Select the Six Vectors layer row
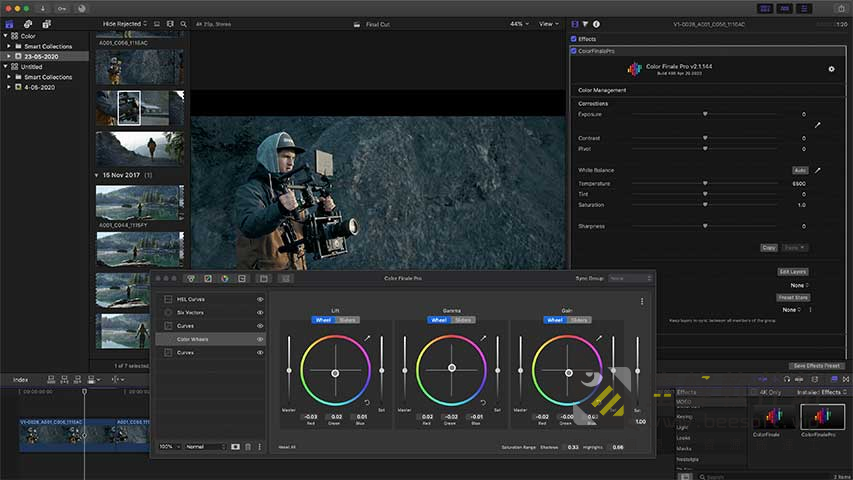The height and width of the screenshot is (480, 853). (211, 313)
